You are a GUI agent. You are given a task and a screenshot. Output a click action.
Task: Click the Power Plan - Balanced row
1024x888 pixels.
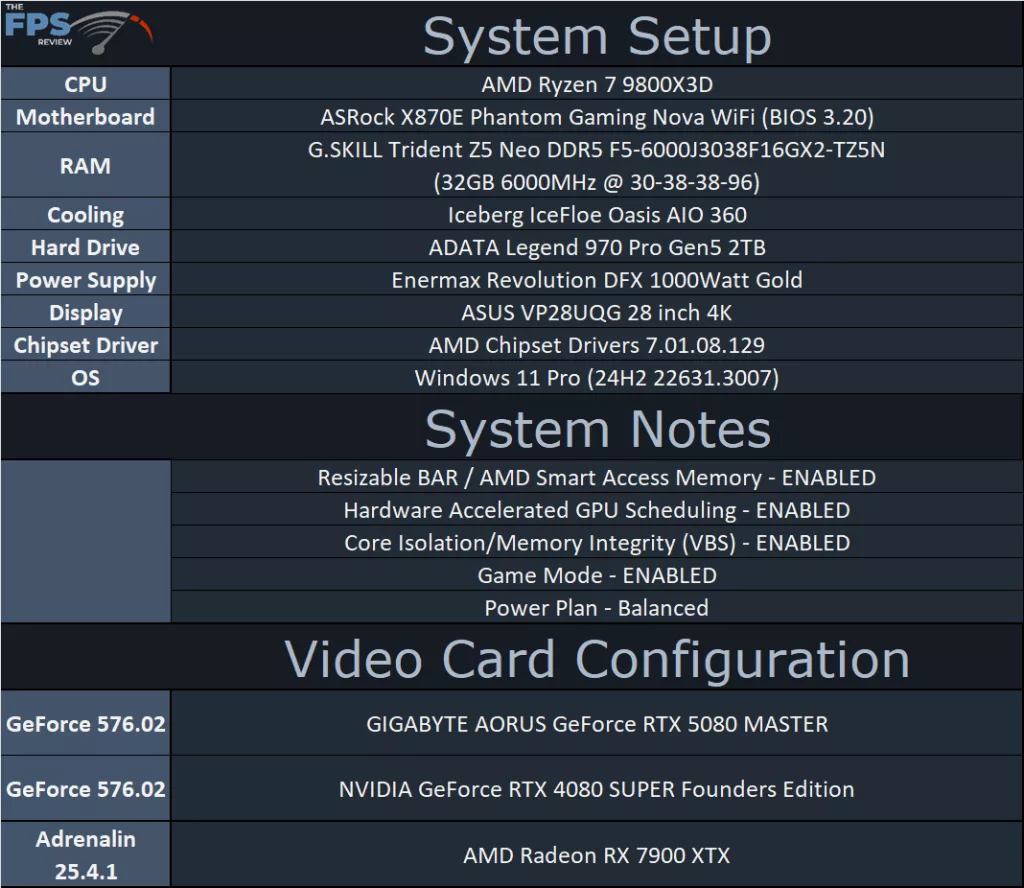[597, 607]
